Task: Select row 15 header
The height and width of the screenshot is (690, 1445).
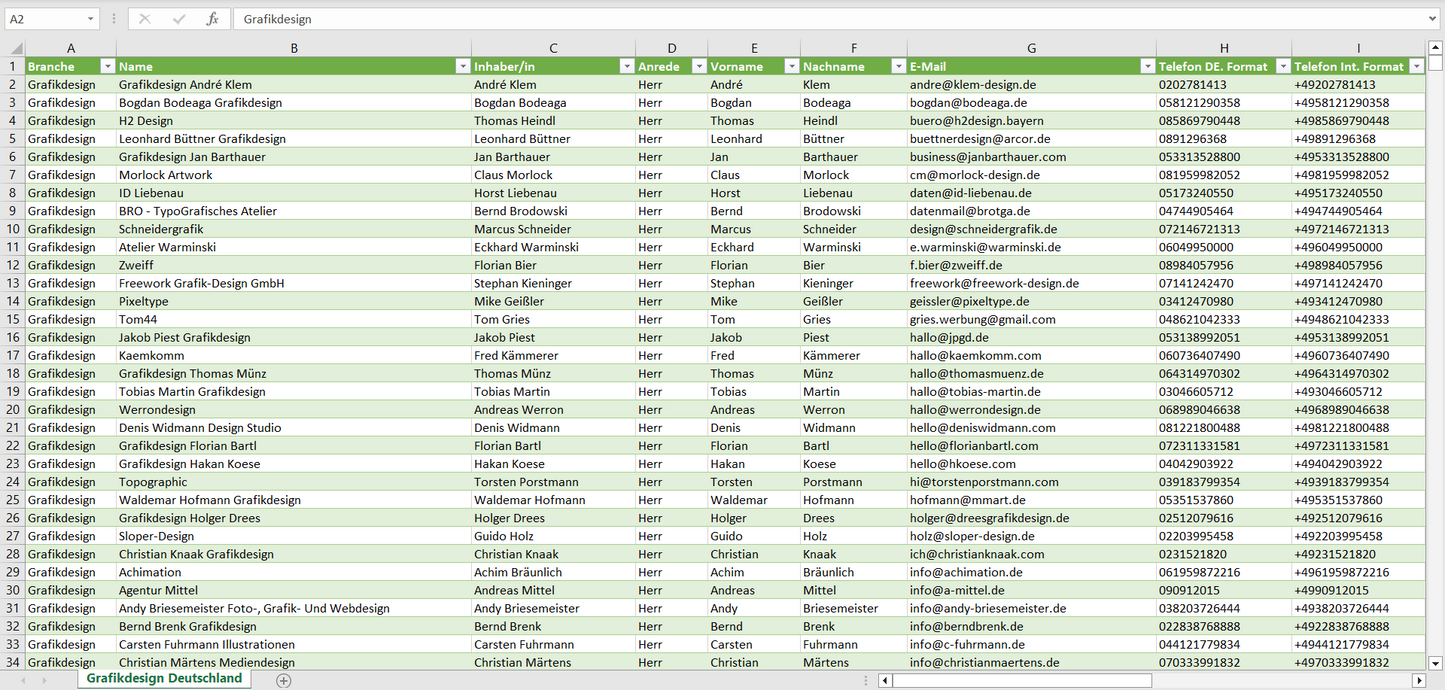Action: pyautogui.click(x=13, y=319)
